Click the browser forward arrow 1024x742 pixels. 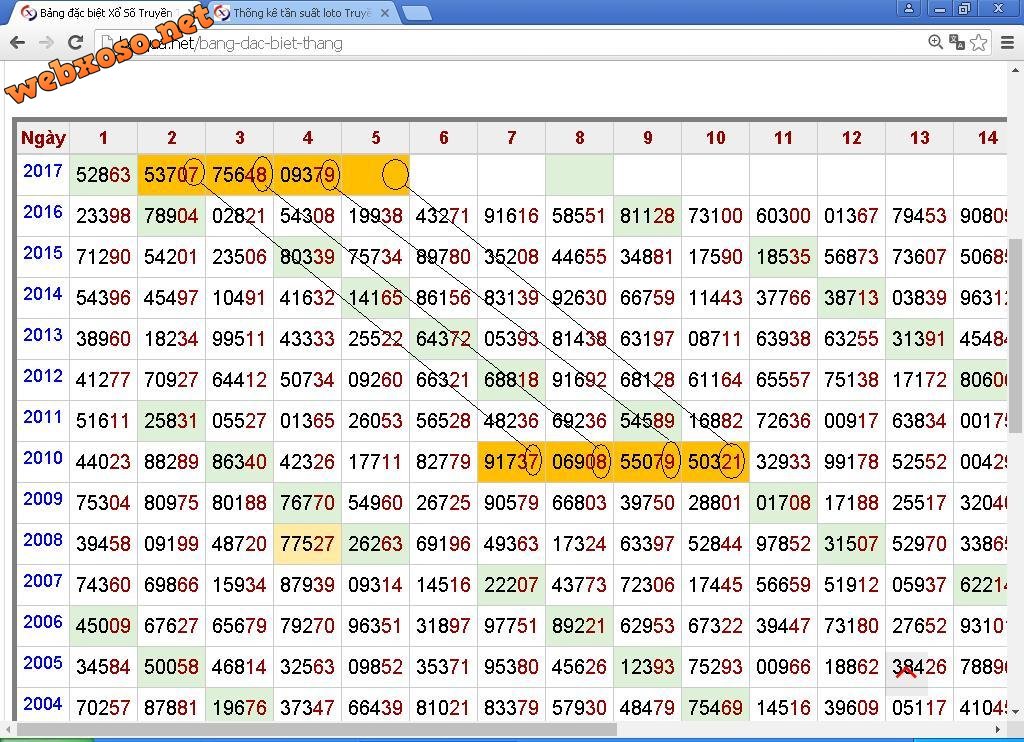pos(46,43)
